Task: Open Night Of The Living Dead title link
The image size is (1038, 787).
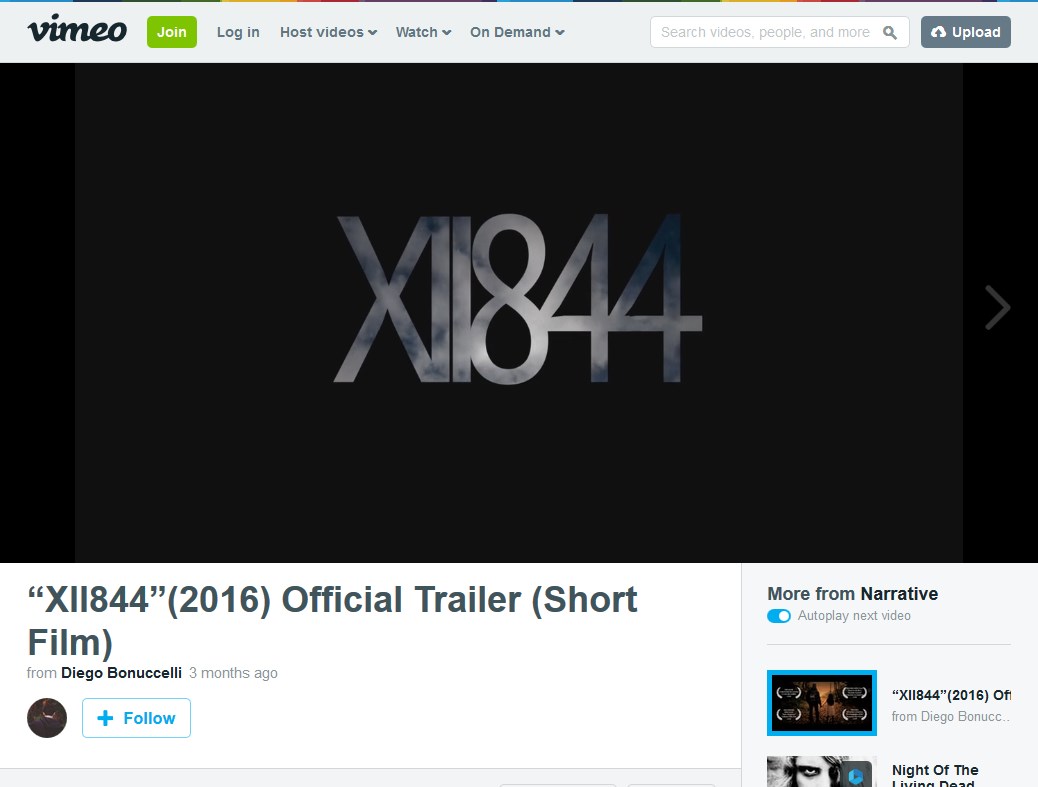Action: tap(936, 771)
